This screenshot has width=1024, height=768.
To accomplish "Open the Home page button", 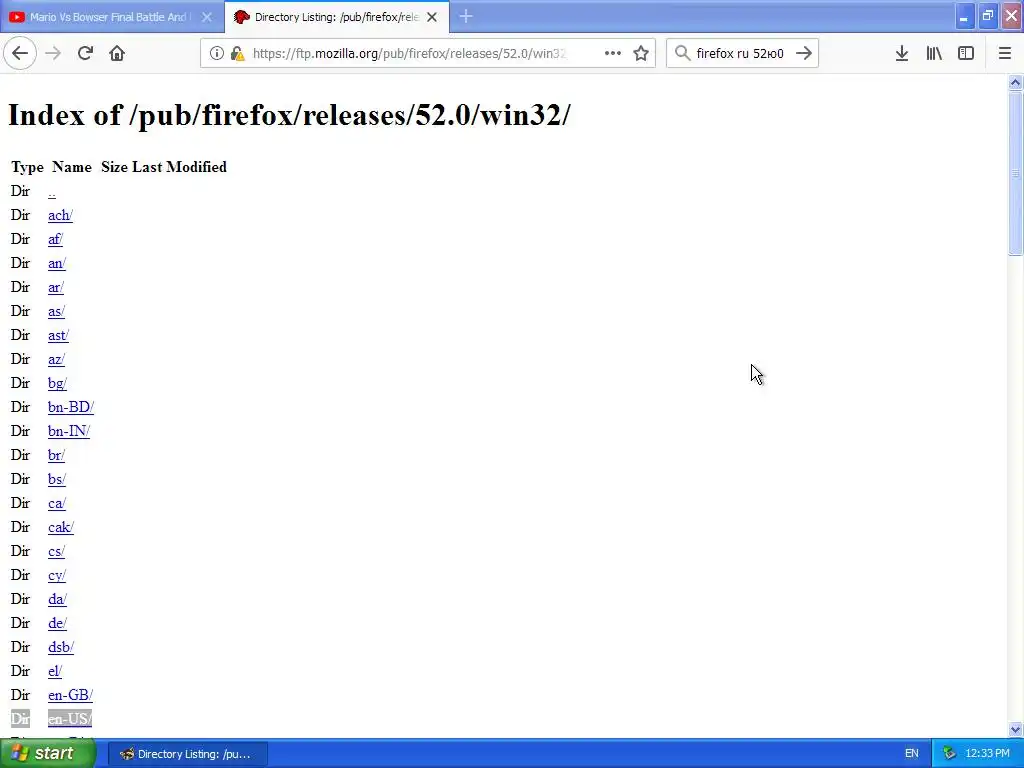I will tap(117, 54).
